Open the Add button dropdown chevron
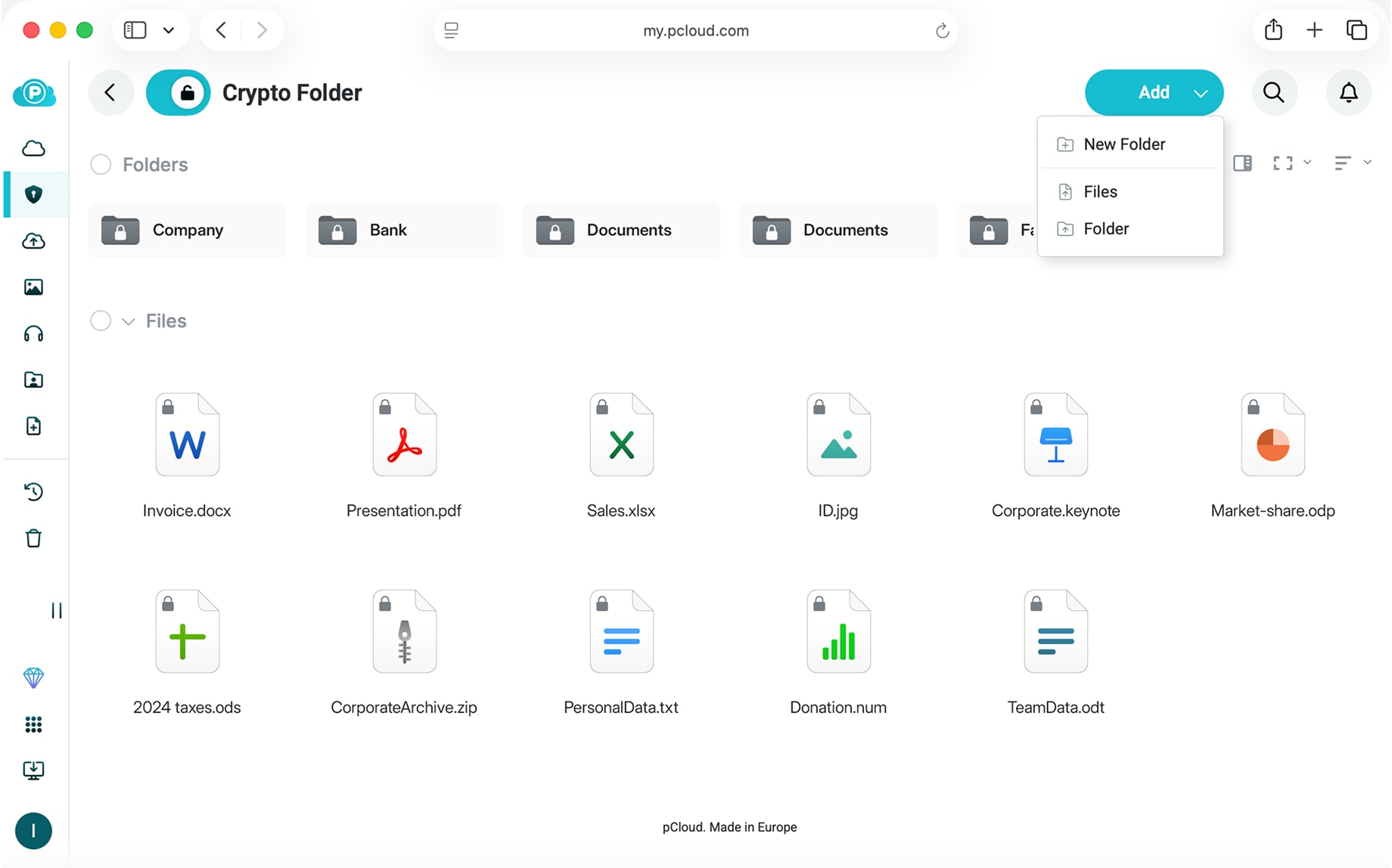1392x868 pixels. (x=1201, y=92)
